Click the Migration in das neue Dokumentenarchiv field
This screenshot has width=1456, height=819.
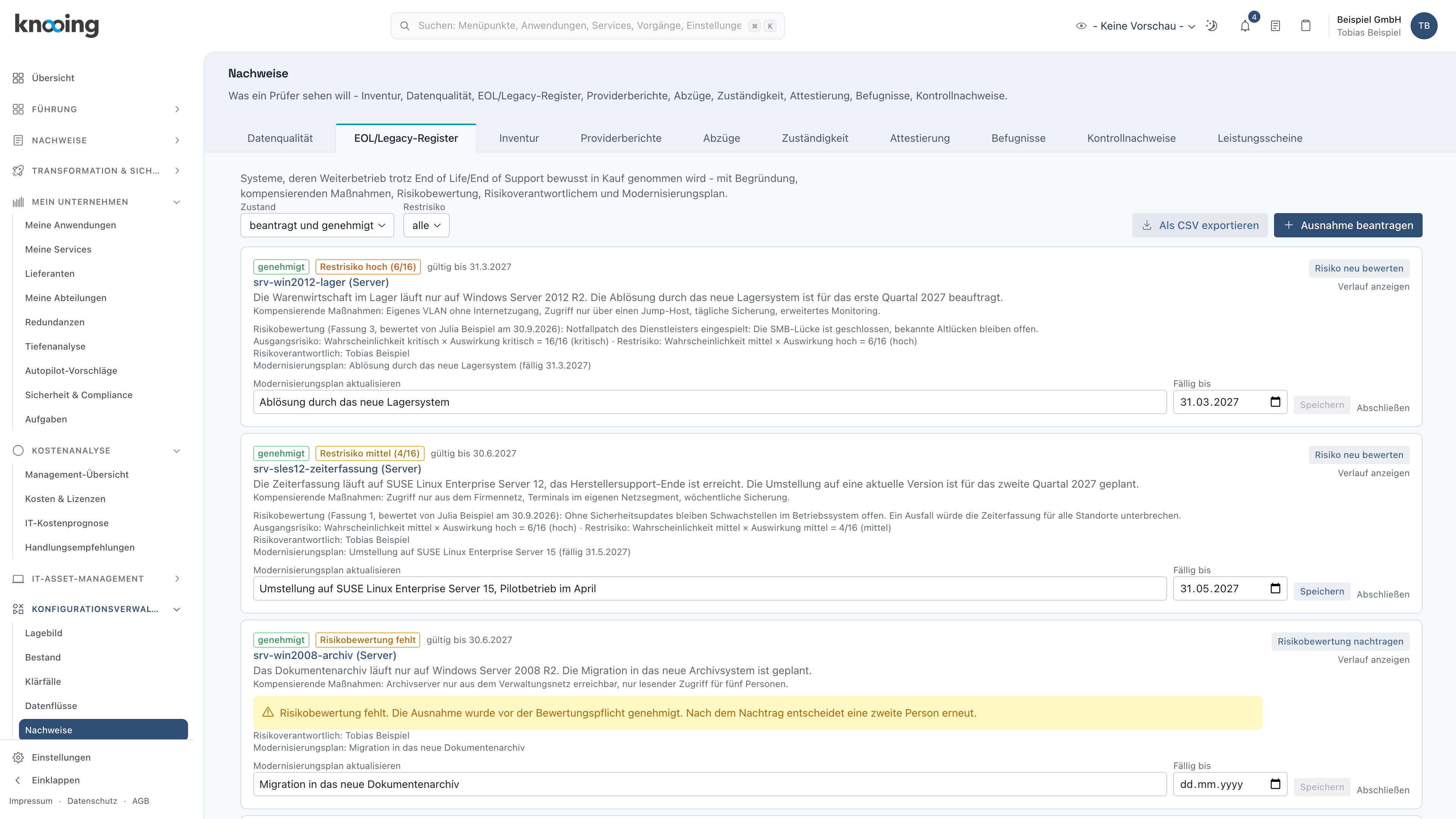[709, 784]
